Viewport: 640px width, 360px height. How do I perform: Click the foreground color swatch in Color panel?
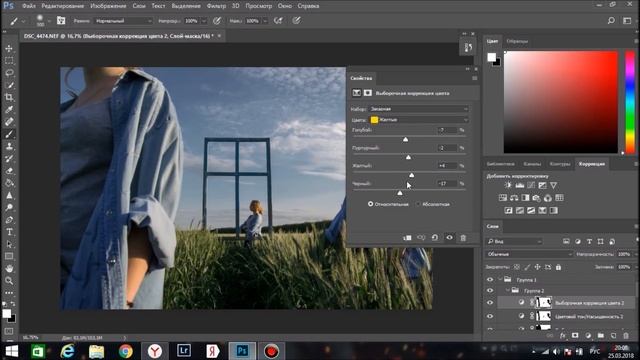(x=492, y=57)
